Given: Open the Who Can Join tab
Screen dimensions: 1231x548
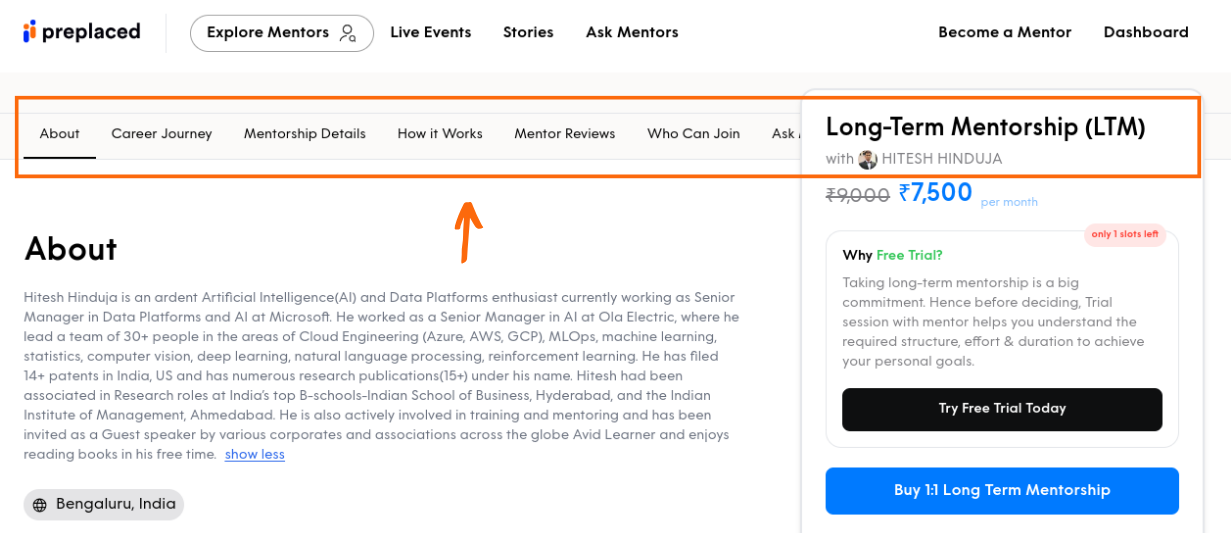Looking at the screenshot, I should 693,134.
